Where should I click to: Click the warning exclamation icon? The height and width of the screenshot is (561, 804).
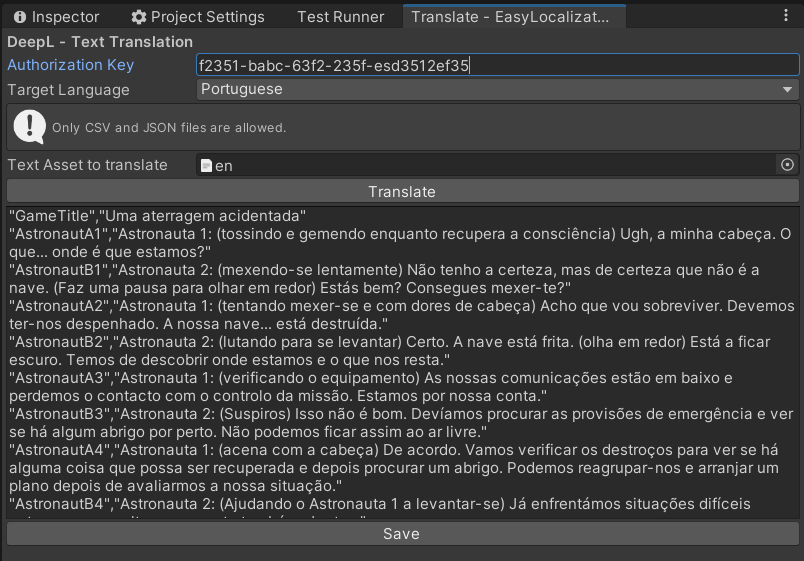click(x=30, y=127)
